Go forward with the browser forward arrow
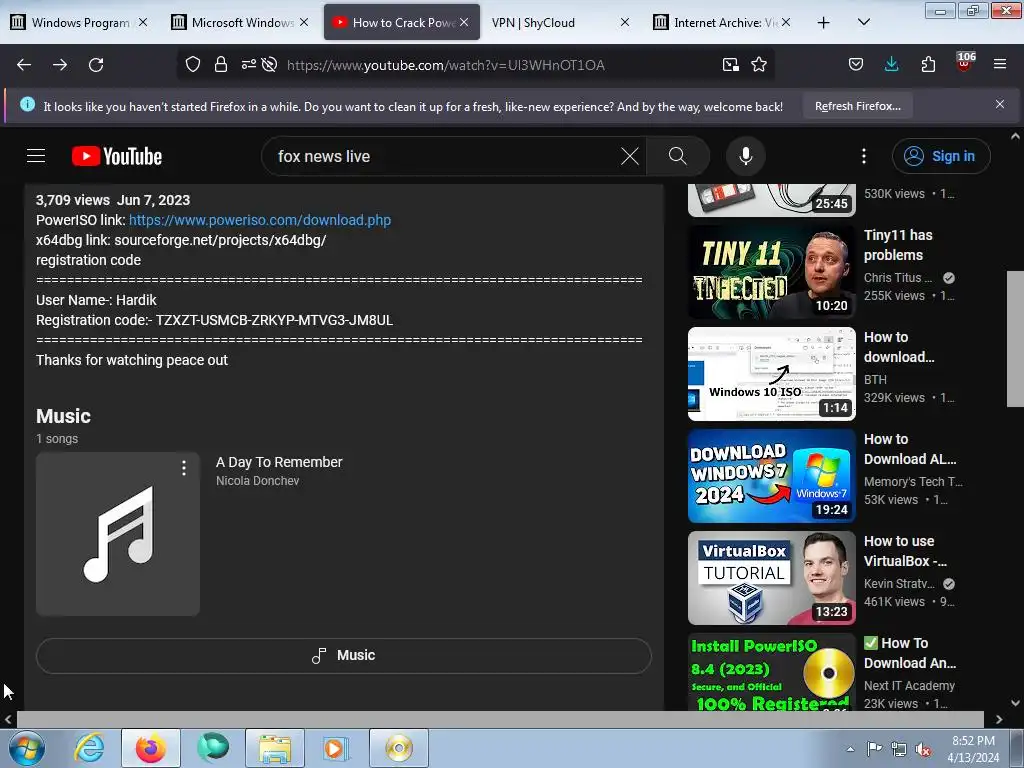The width and height of the screenshot is (1024, 768). click(x=60, y=65)
